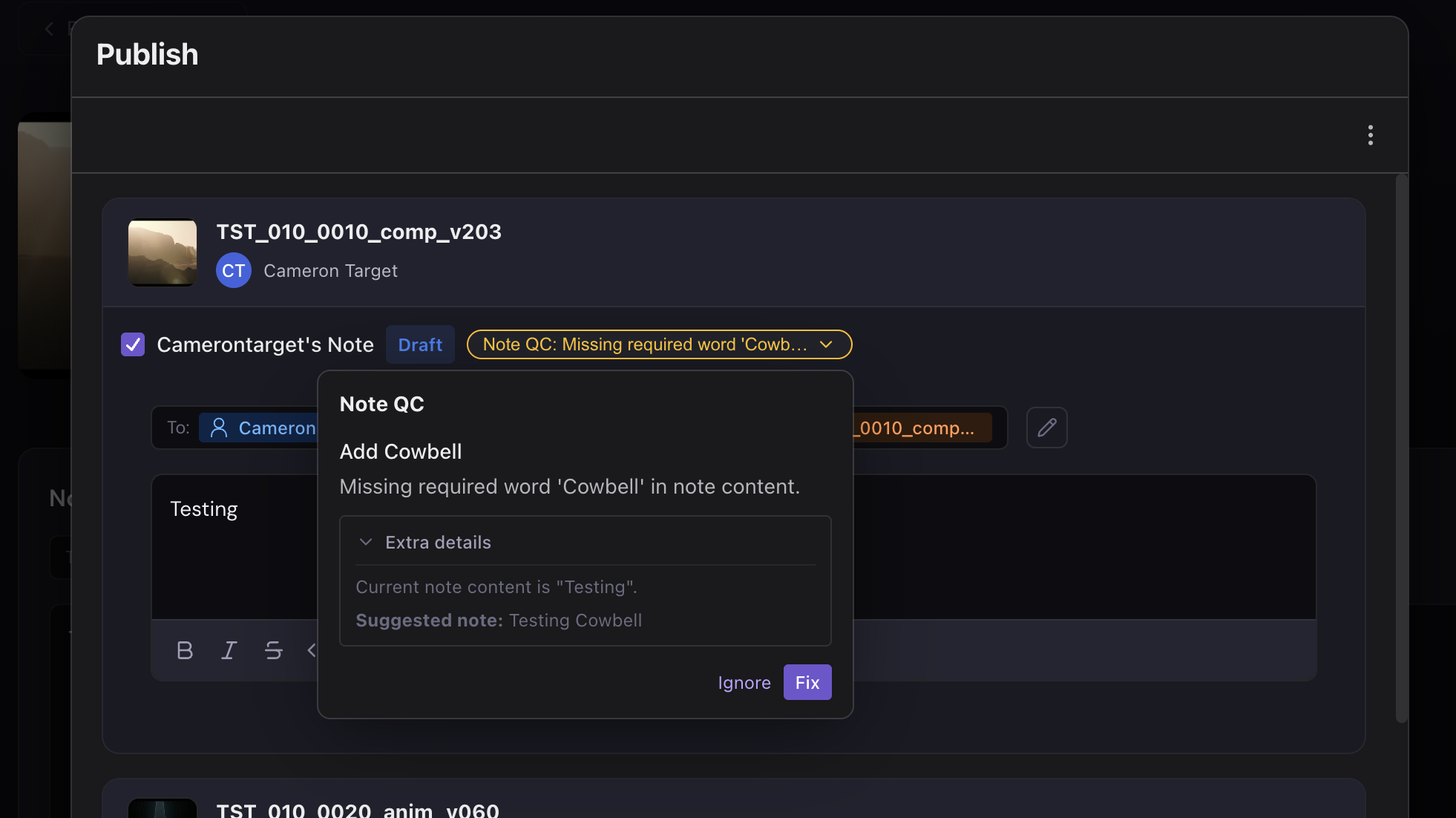Click the CT avatar for Cameron Target
This screenshot has height=818, width=1456.
pos(233,271)
